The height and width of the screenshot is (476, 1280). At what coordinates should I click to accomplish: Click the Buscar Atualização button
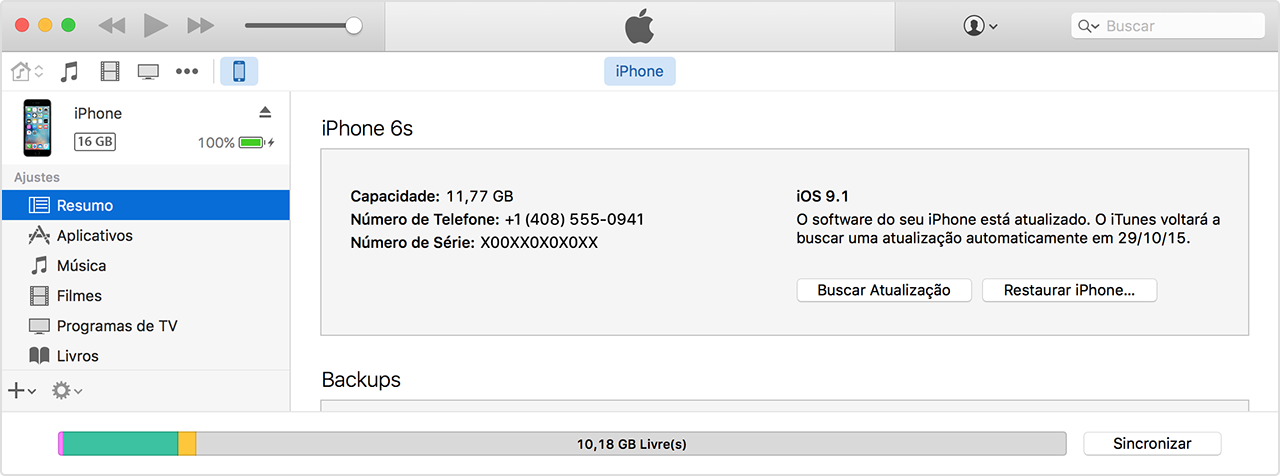click(x=884, y=290)
